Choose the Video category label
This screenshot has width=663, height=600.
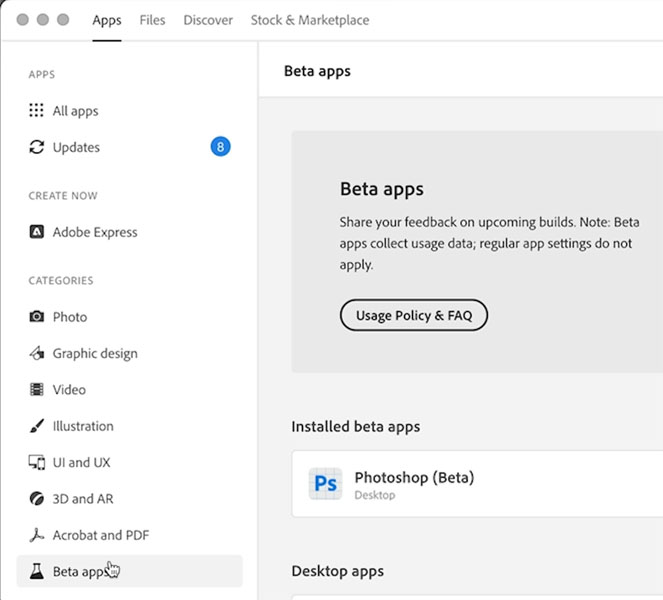click(69, 389)
